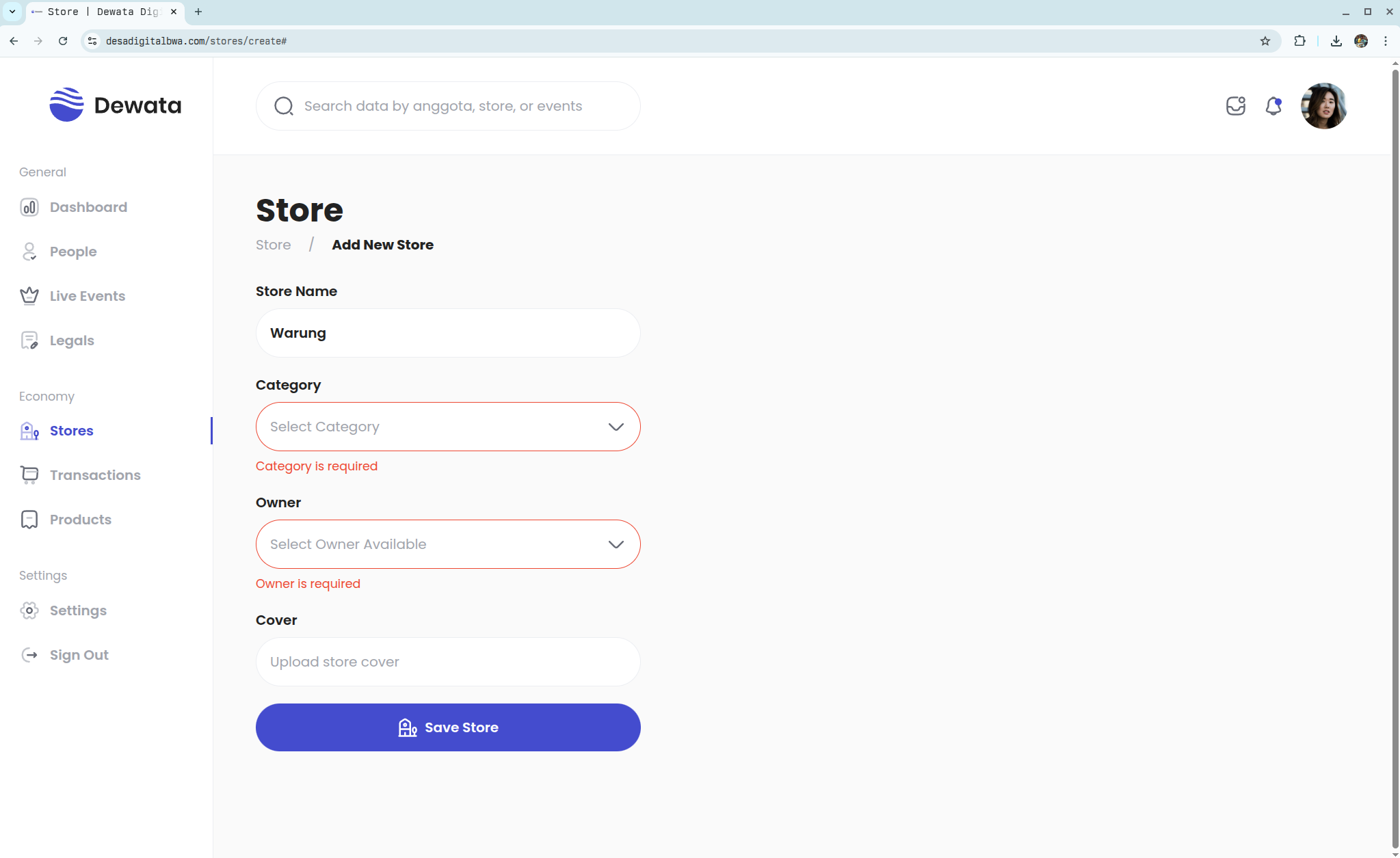Open the Transactions sidebar item
The height and width of the screenshot is (858, 1400).
[x=95, y=475]
